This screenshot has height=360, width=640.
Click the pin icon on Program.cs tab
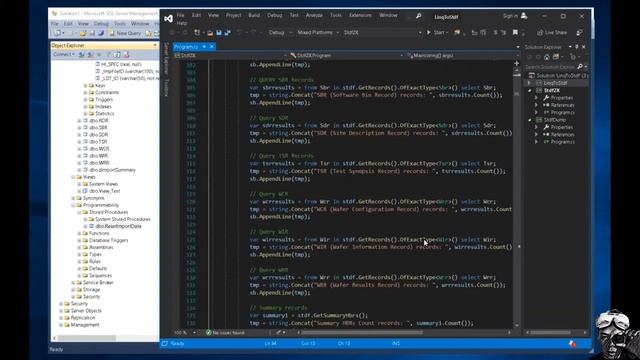[204, 47]
